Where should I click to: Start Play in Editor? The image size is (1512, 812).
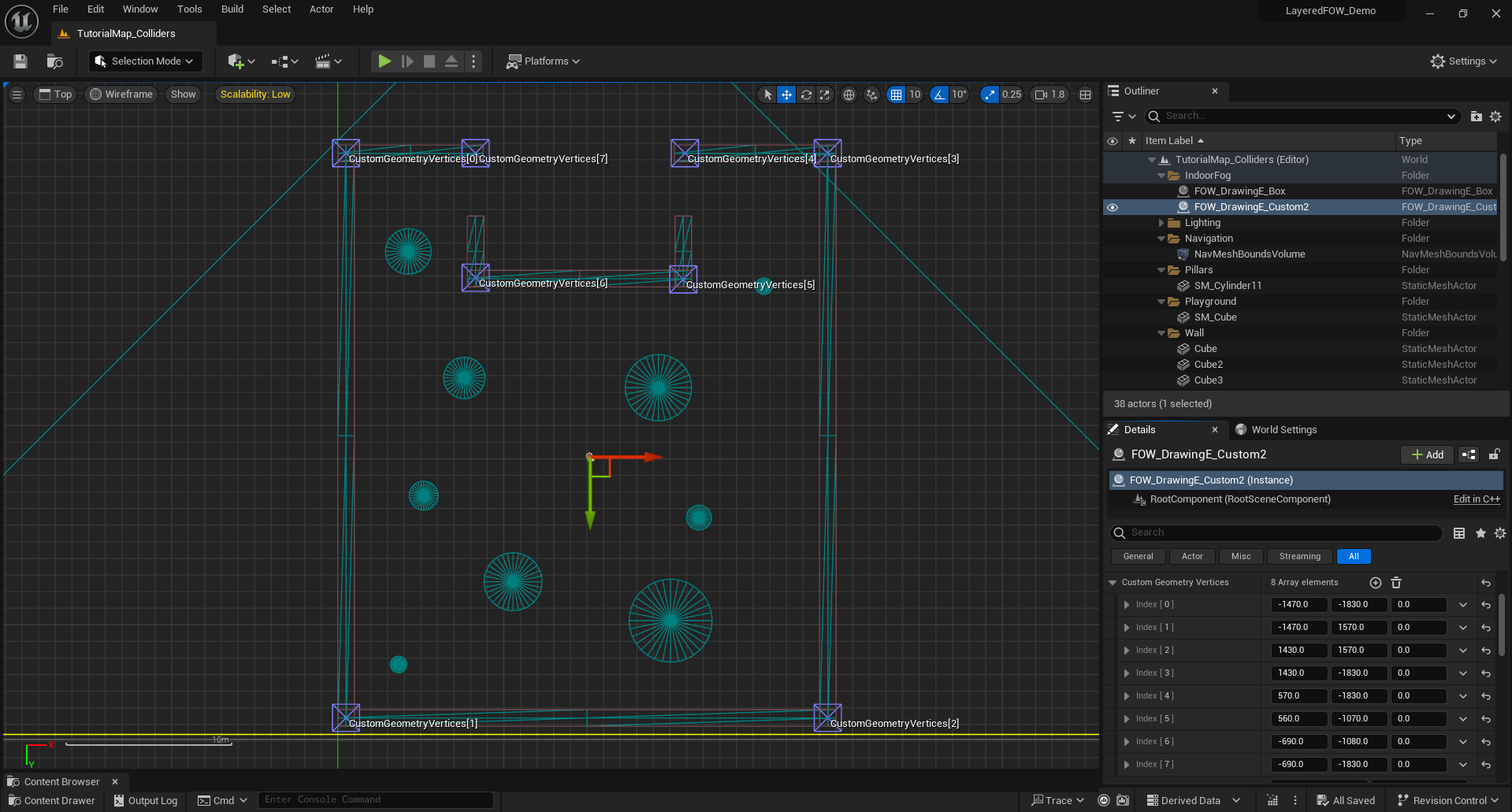385,61
